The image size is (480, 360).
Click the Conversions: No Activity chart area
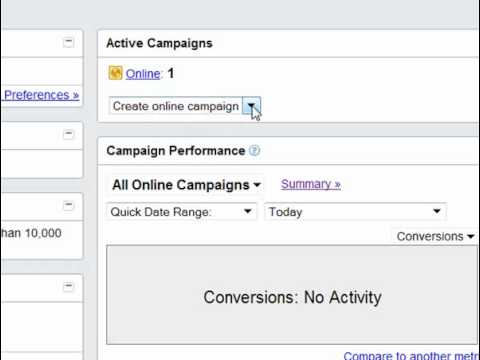[292, 295]
